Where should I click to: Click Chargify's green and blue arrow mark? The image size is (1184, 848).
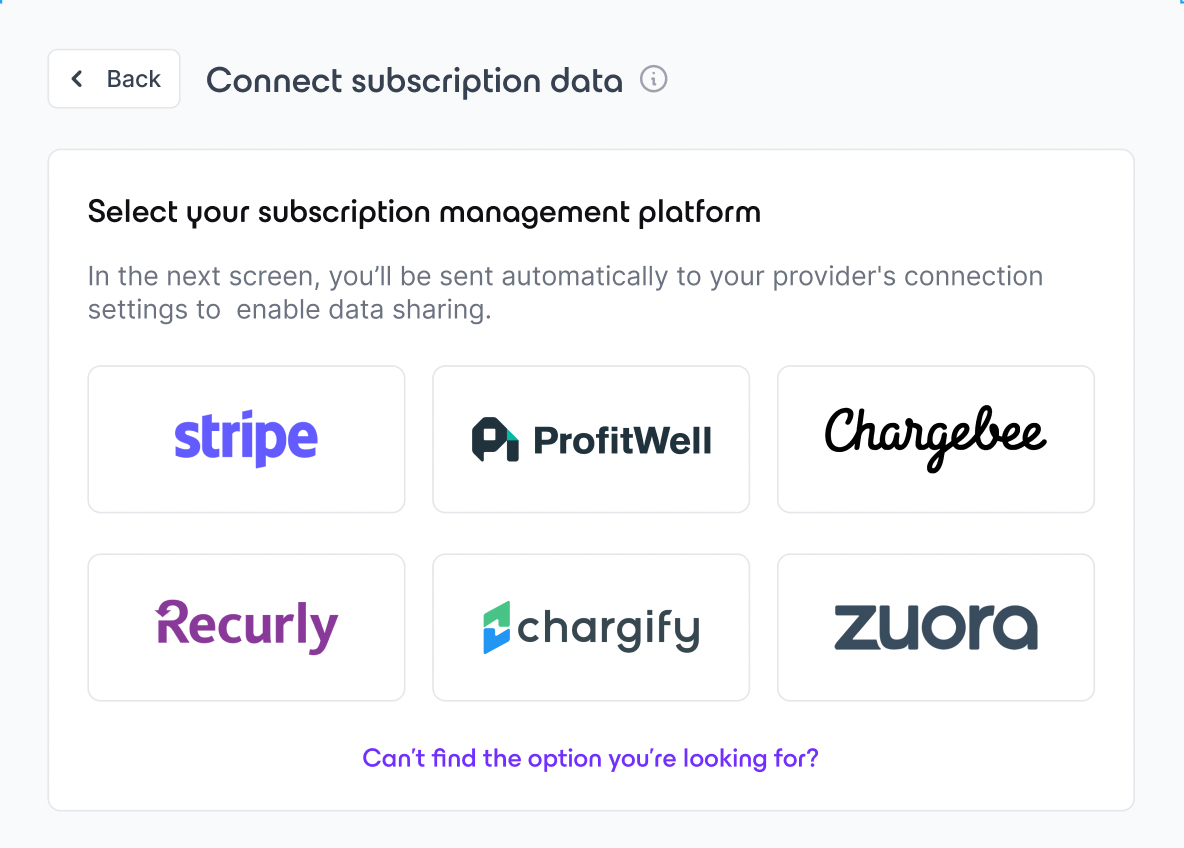click(497, 628)
